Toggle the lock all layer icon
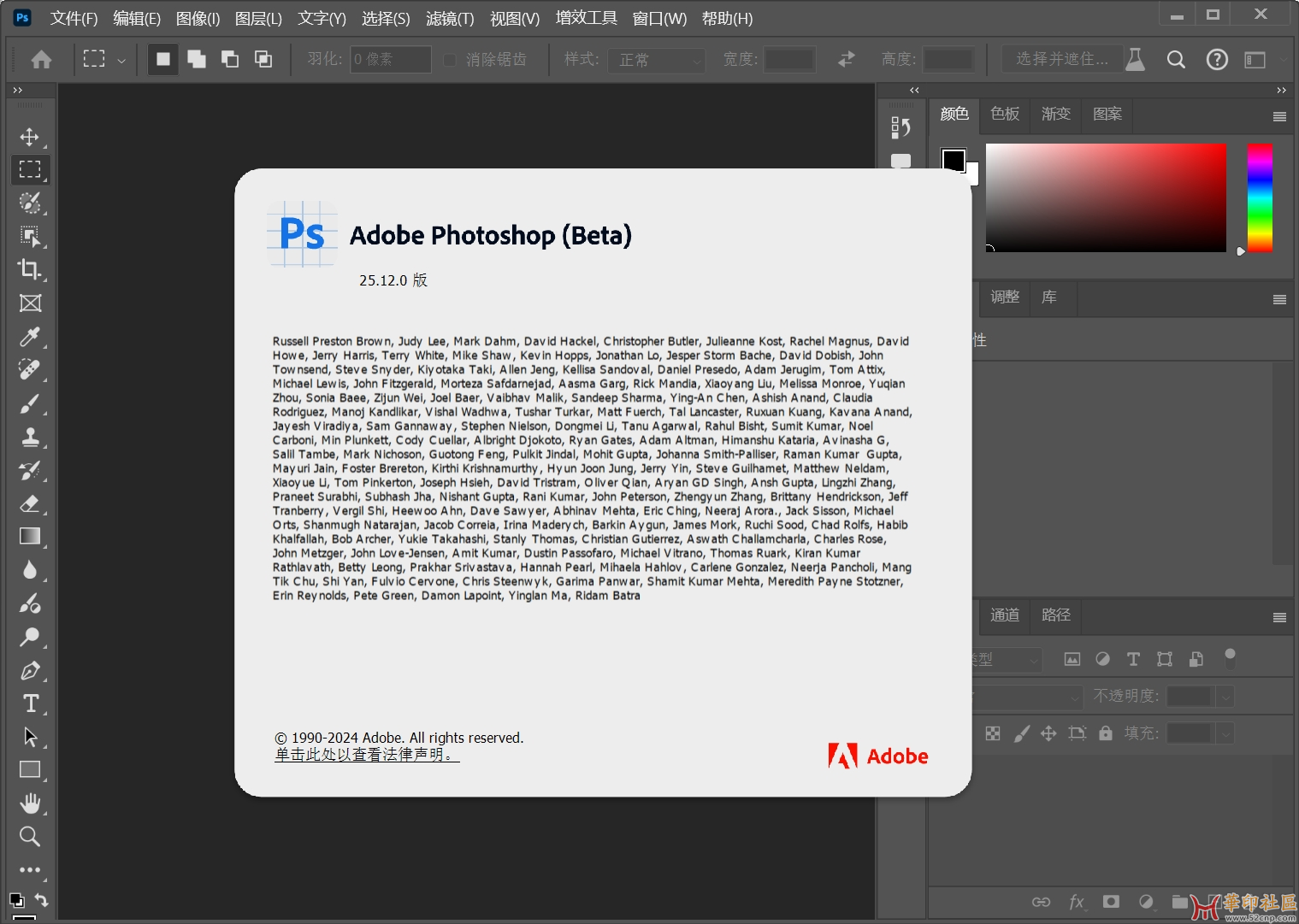The image size is (1299, 924). [x=1106, y=733]
